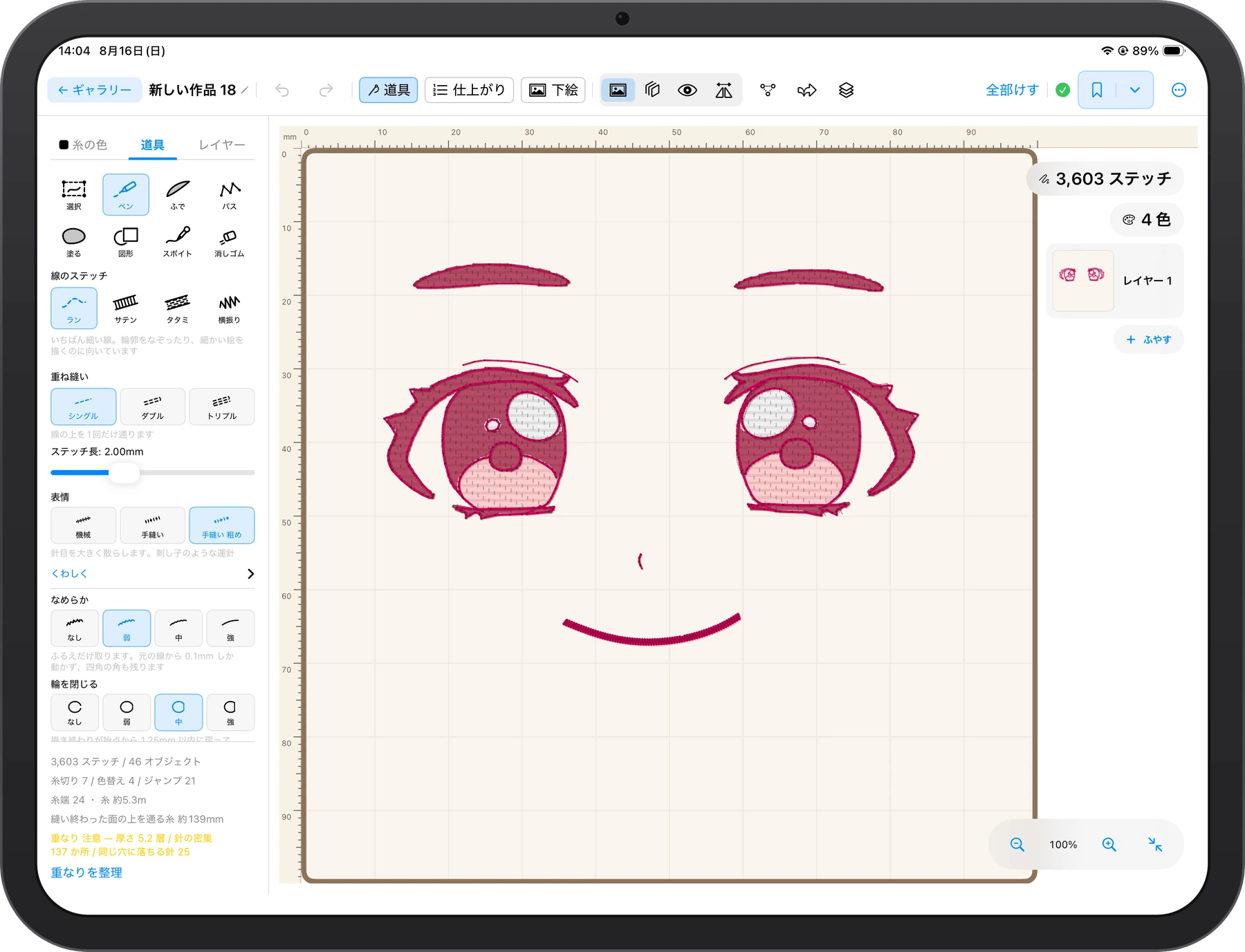Set expression to 機械
Image resolution: width=1245 pixels, height=952 pixels.
(x=83, y=525)
